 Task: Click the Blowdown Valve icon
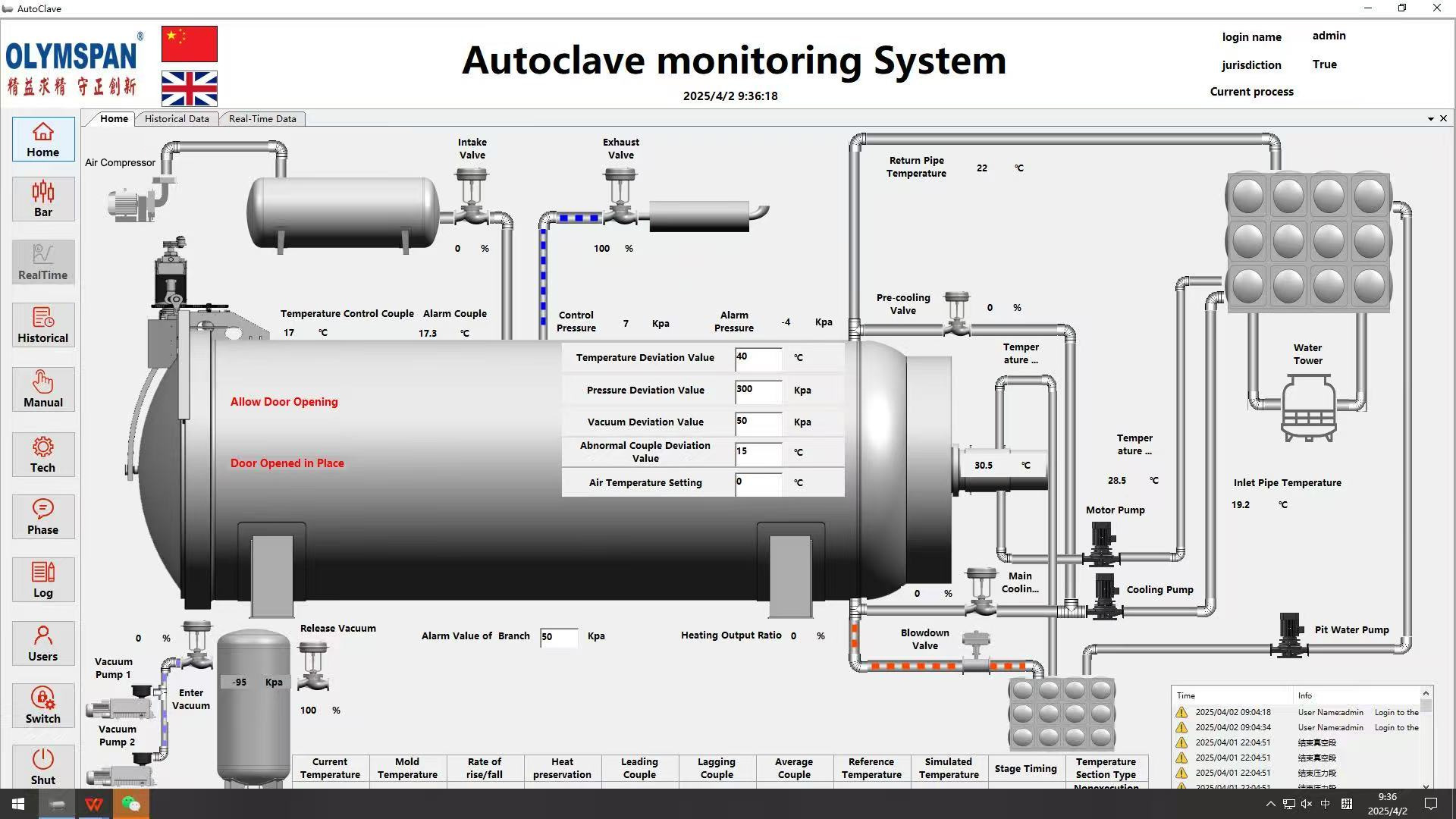point(976,651)
